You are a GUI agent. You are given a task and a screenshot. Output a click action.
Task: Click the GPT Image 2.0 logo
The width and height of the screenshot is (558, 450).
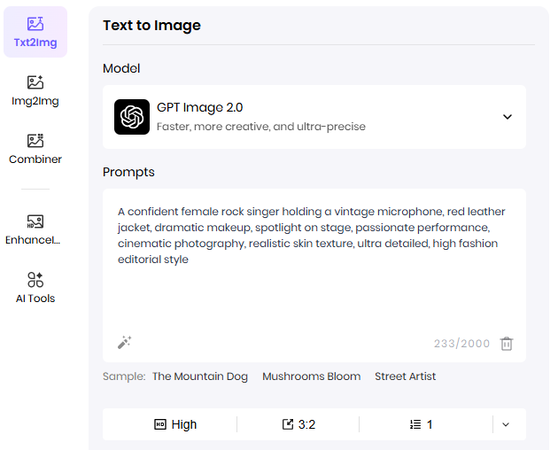[x=132, y=117]
